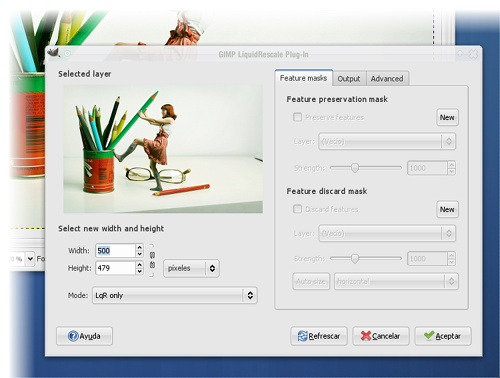Image resolution: width=500 pixels, height=378 pixels.
Task: Click the Aceptar button
Action: (443, 336)
